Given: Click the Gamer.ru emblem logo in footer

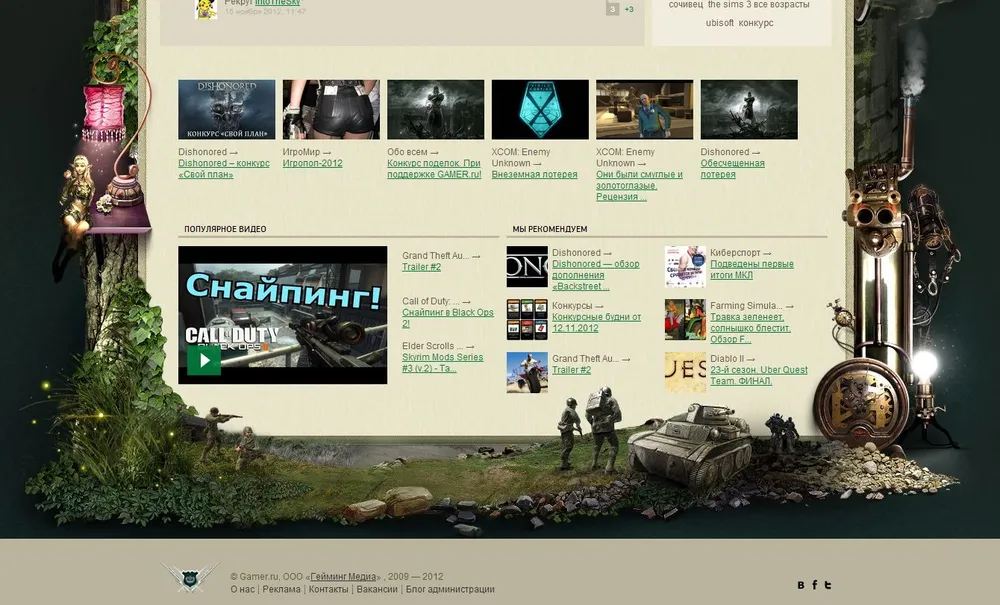Looking at the screenshot, I should (x=190, y=577).
